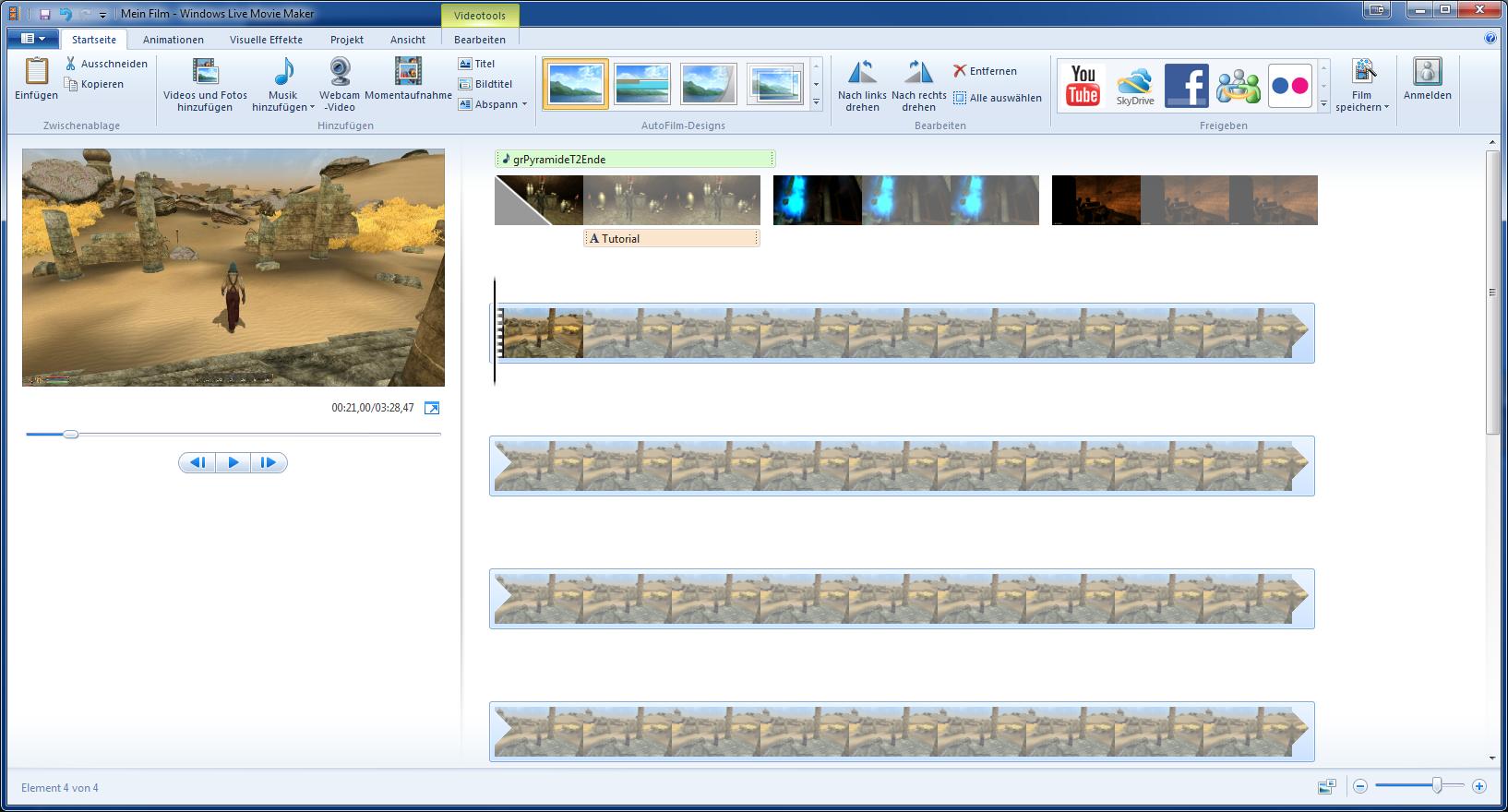
Task: Expand the Freigeben sharing gallery
Action: pyautogui.click(x=1323, y=104)
